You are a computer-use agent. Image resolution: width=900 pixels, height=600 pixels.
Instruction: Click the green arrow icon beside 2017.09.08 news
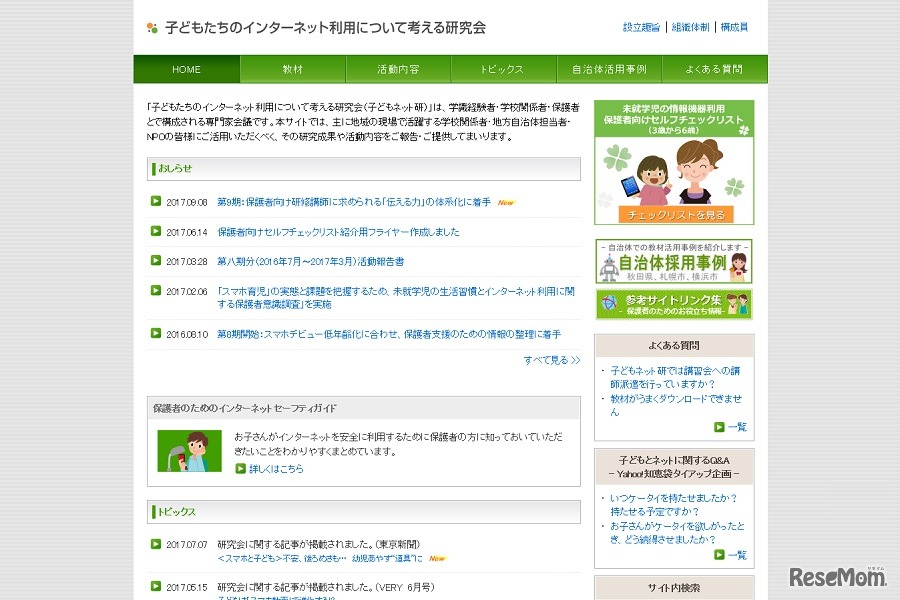156,201
